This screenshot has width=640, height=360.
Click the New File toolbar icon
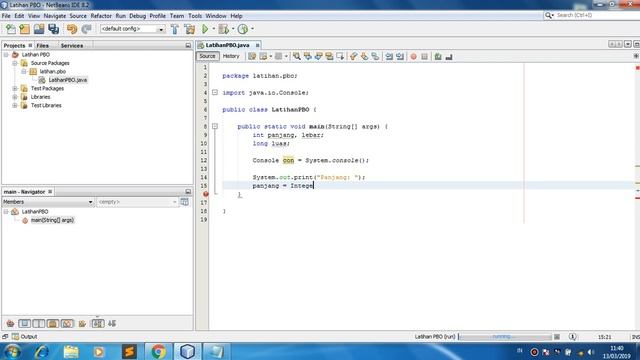tap(11, 29)
